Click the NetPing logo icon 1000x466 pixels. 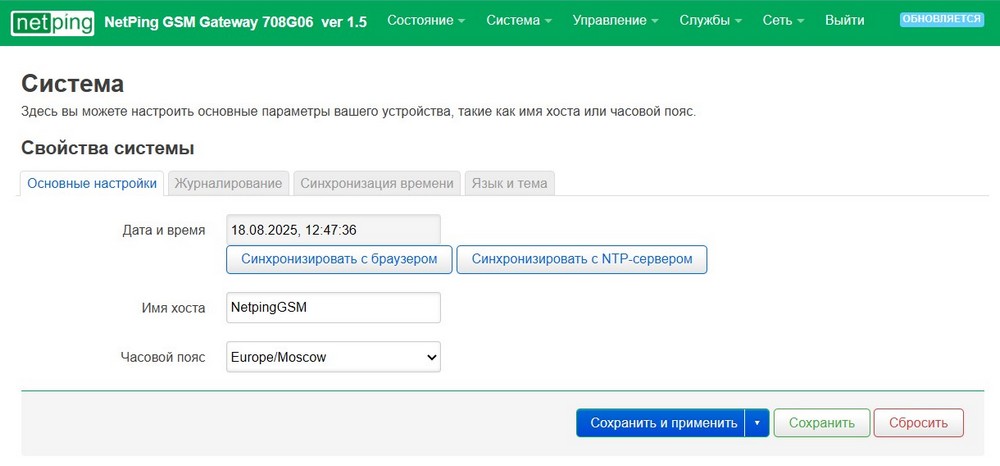(53, 22)
